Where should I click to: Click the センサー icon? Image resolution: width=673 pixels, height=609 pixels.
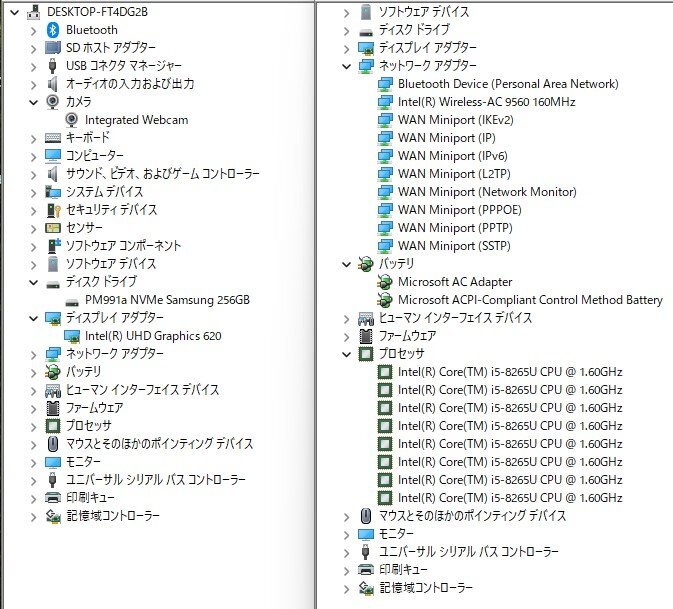[x=52, y=228]
